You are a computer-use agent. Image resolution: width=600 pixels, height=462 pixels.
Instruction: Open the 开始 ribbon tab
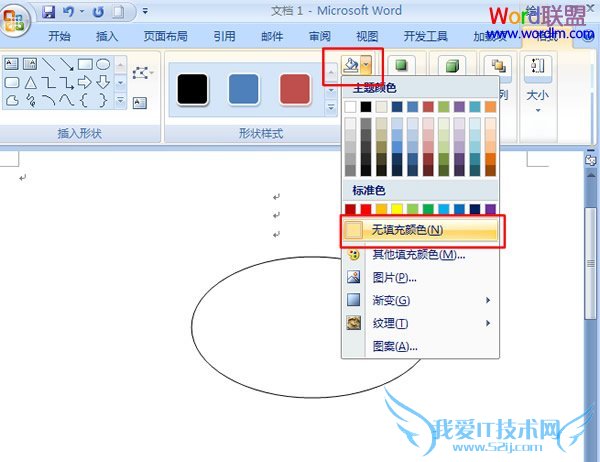59,36
